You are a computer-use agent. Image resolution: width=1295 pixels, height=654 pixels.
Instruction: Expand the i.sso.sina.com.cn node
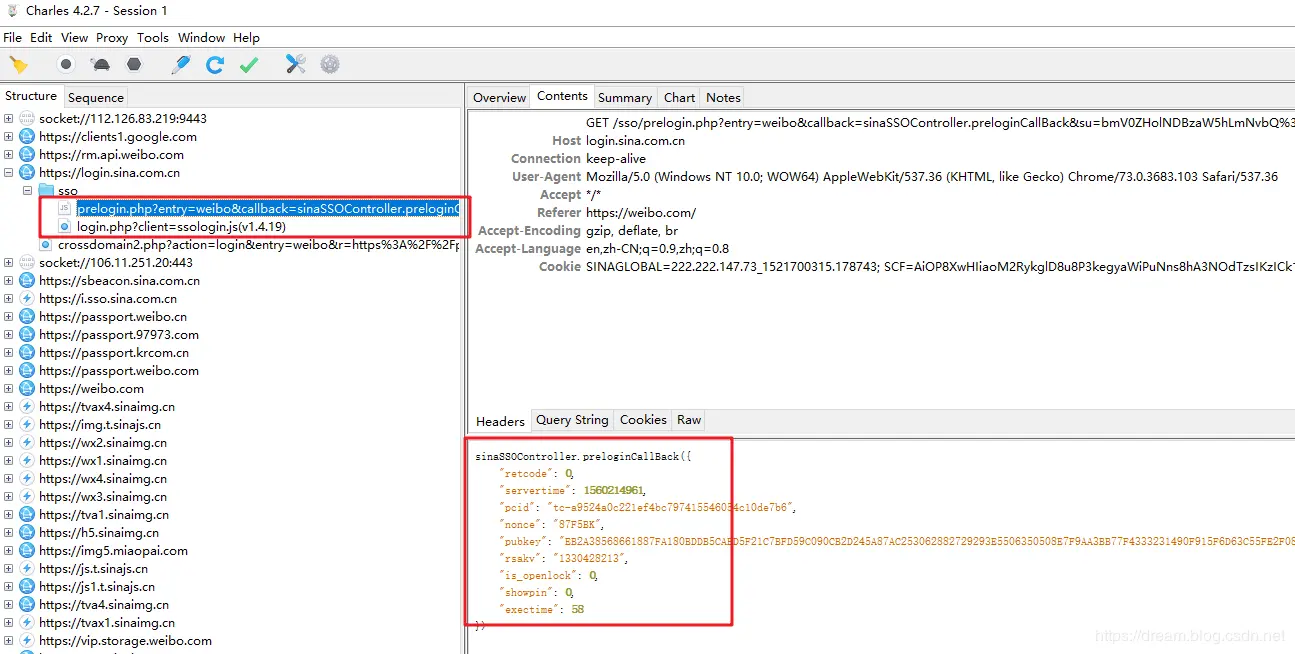9,299
